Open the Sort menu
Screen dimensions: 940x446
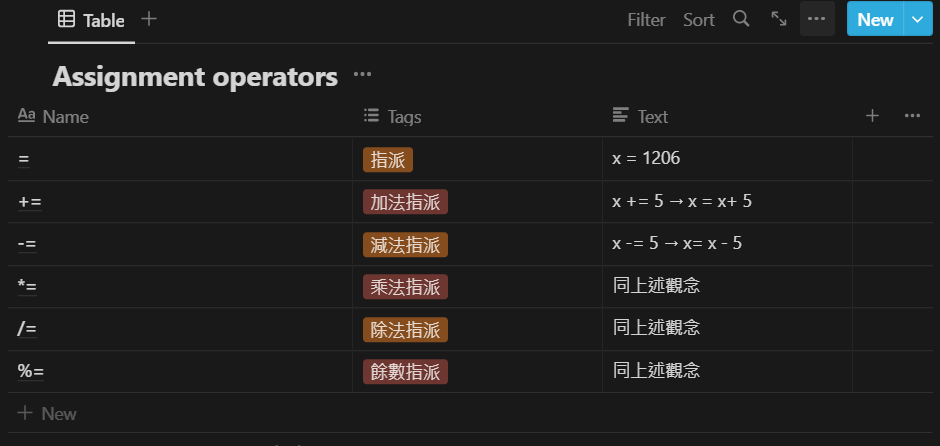[699, 19]
